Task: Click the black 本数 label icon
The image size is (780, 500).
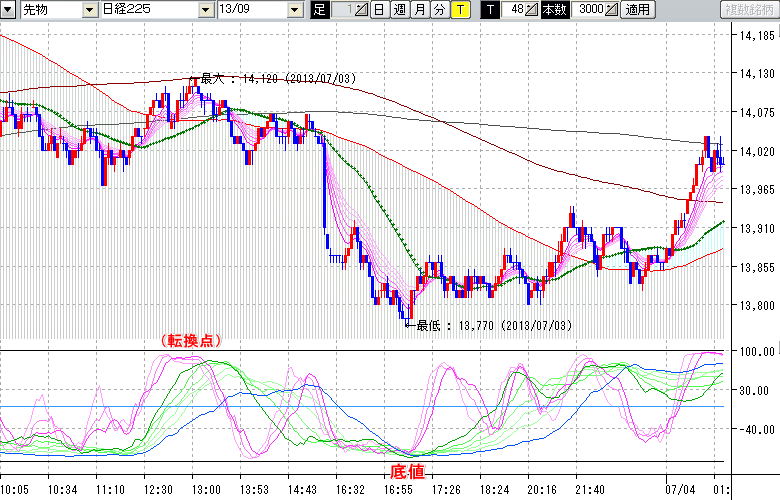Action: pyautogui.click(x=555, y=10)
